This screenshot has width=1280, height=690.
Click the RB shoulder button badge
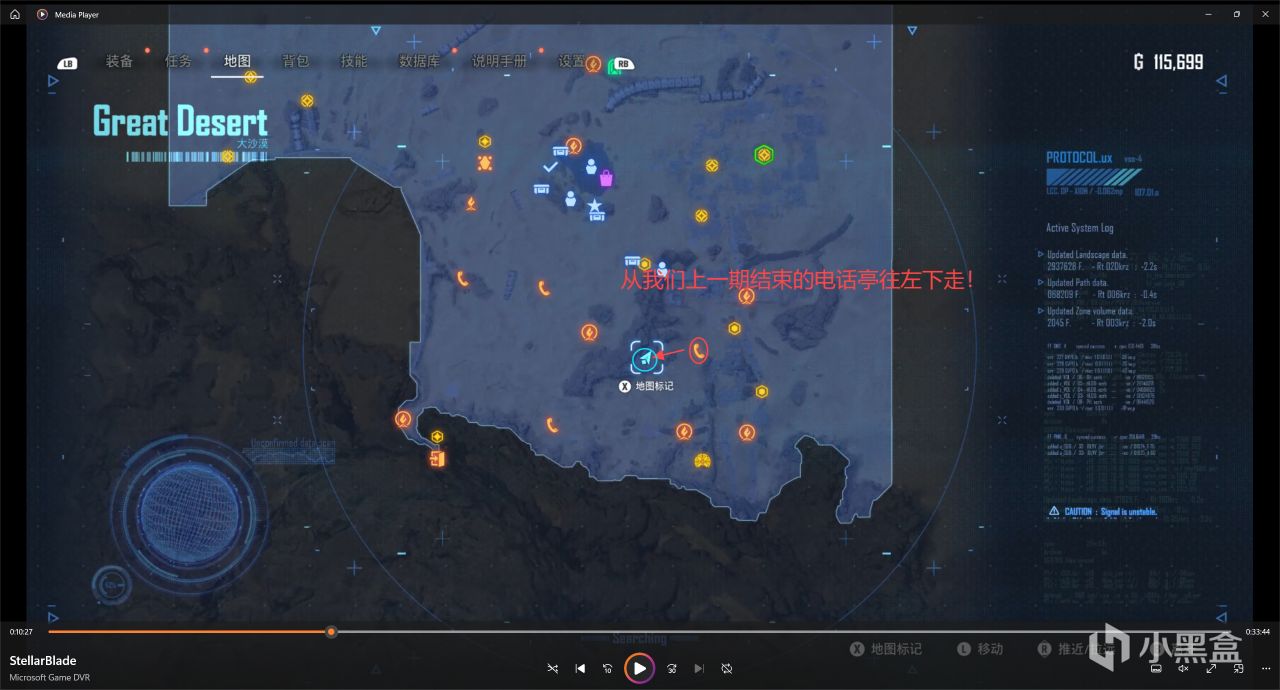pyautogui.click(x=624, y=64)
